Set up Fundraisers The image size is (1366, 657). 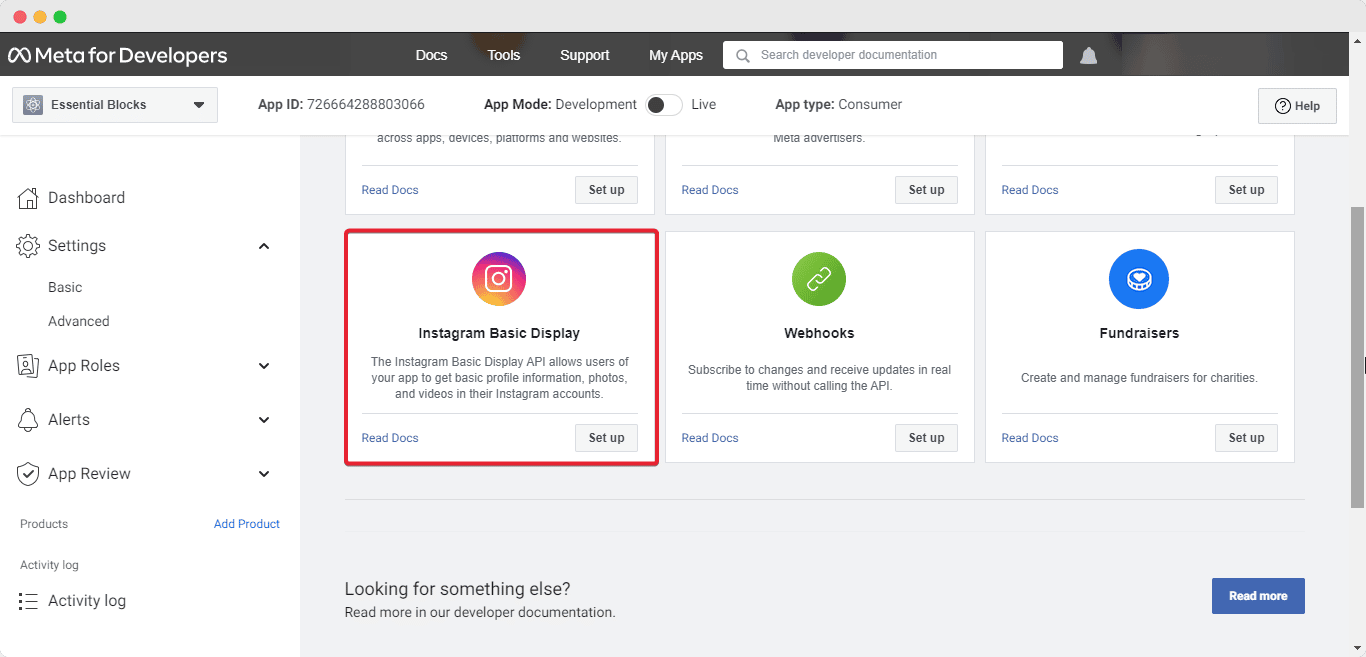(x=1246, y=438)
